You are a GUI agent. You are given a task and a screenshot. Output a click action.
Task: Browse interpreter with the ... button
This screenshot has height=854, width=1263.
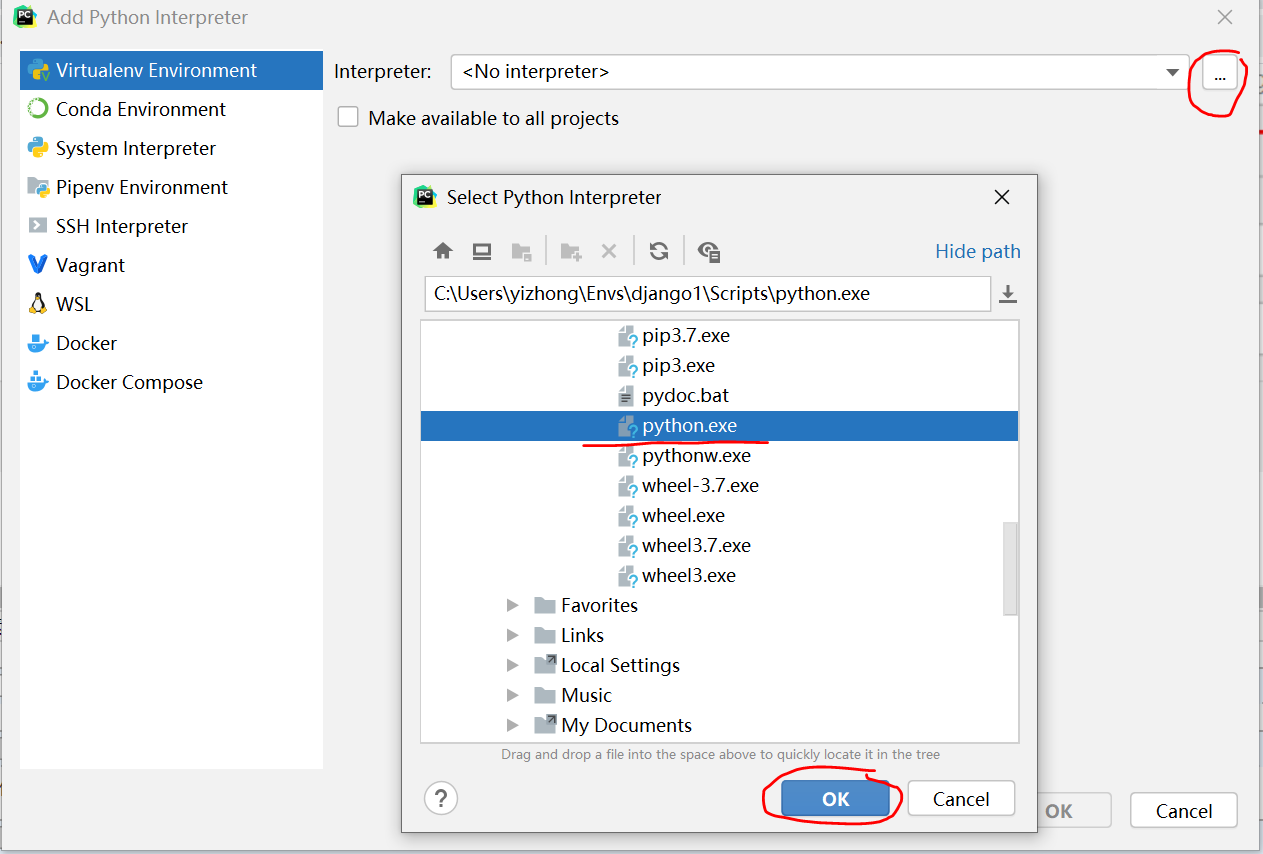pyautogui.click(x=1220, y=73)
